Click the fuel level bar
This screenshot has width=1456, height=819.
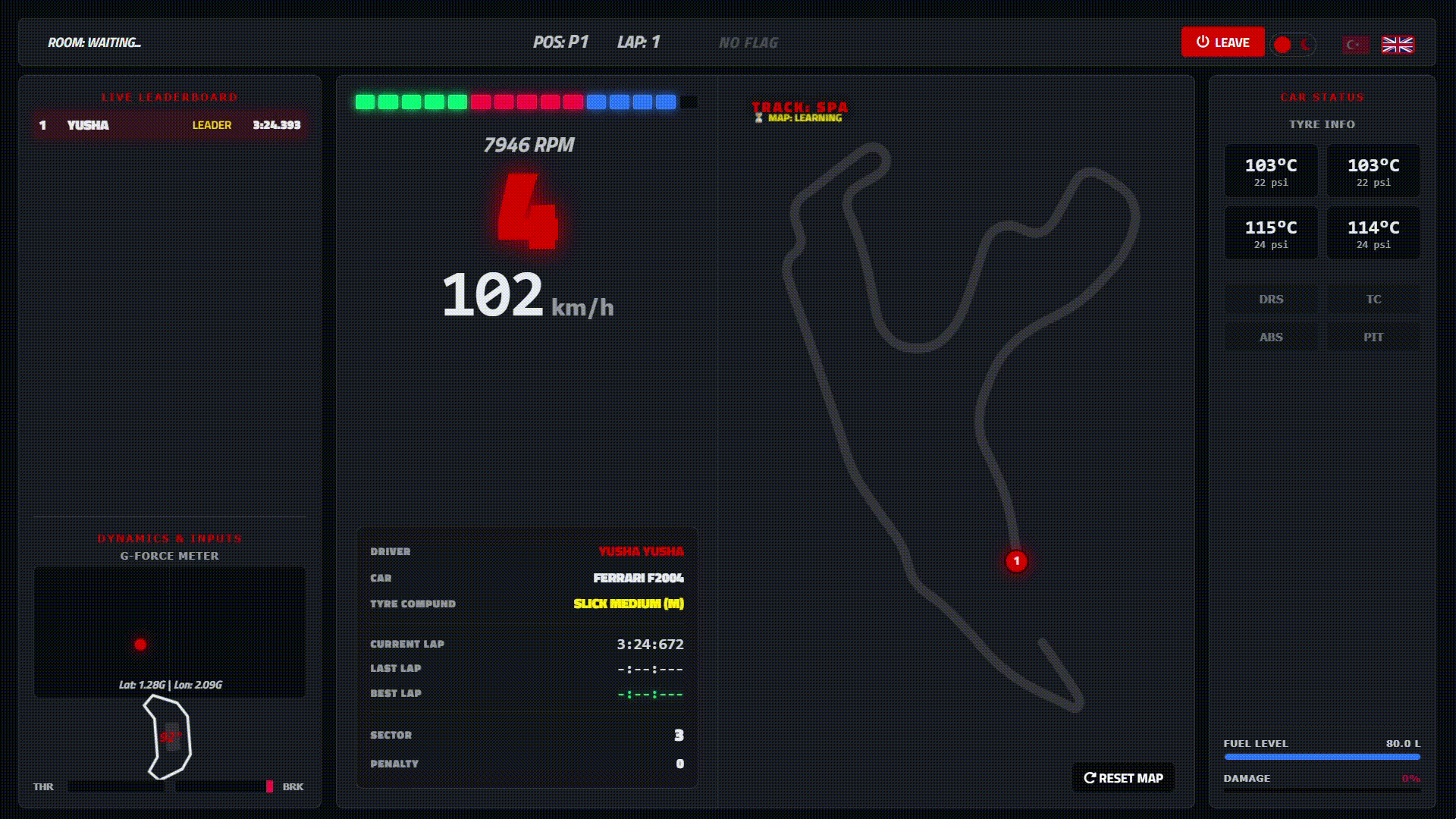pos(1321,757)
